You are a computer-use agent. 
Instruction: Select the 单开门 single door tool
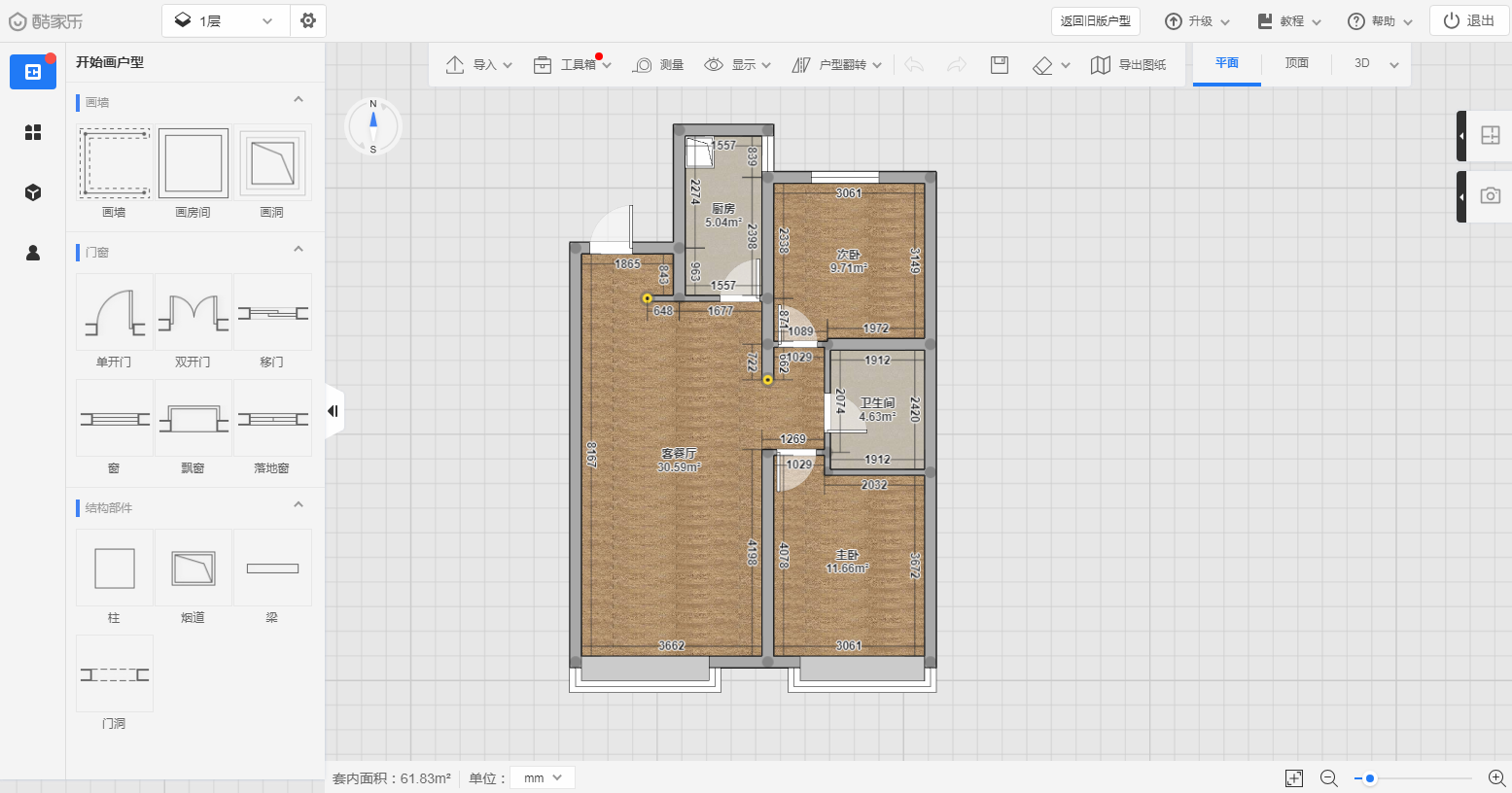(x=114, y=313)
